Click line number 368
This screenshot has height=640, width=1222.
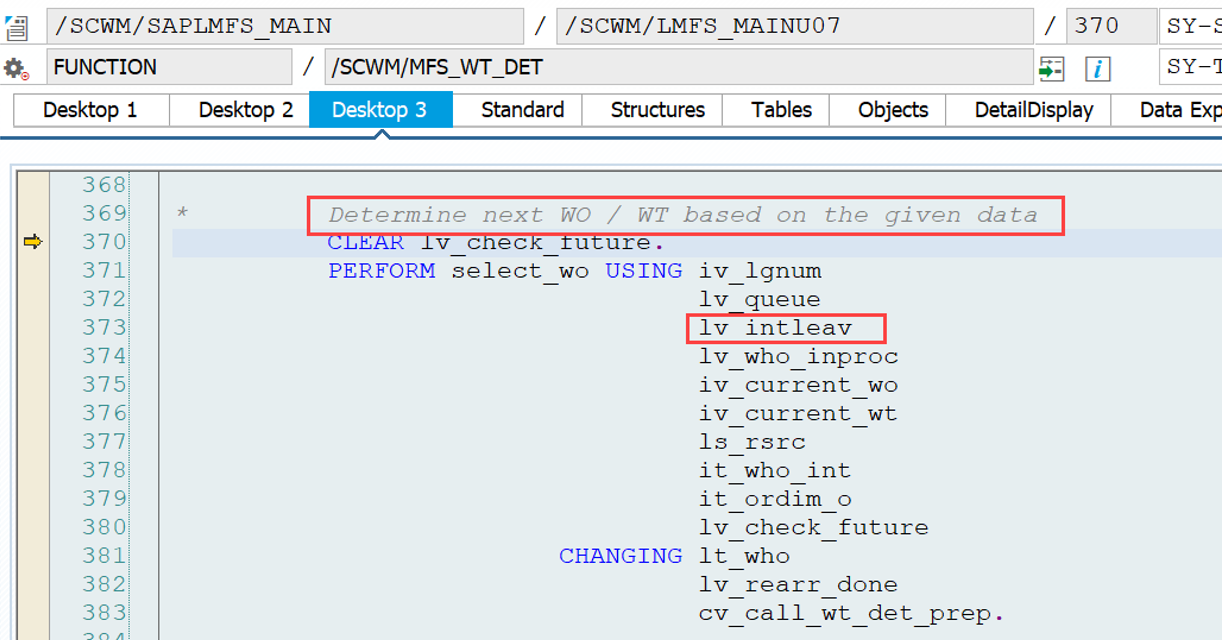click(104, 185)
